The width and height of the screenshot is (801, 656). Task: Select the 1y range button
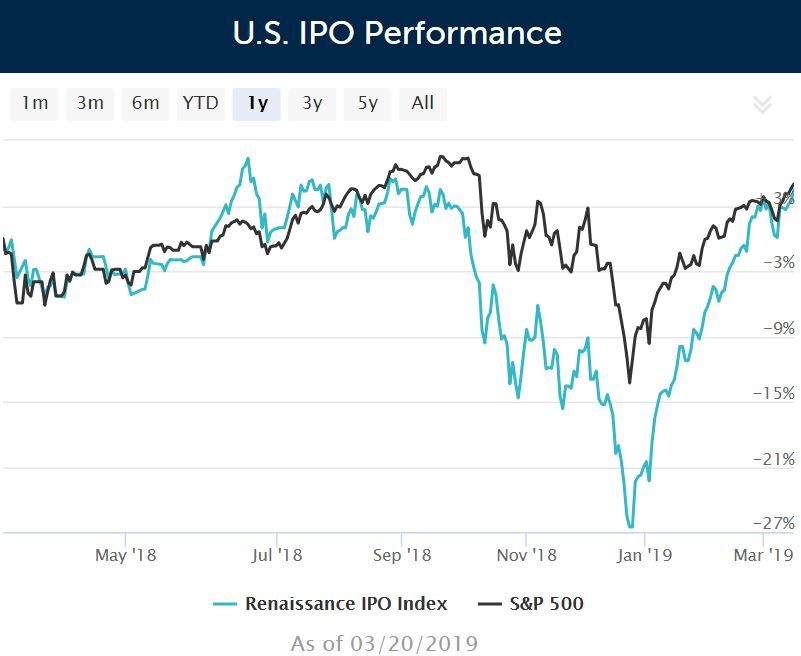pos(257,103)
